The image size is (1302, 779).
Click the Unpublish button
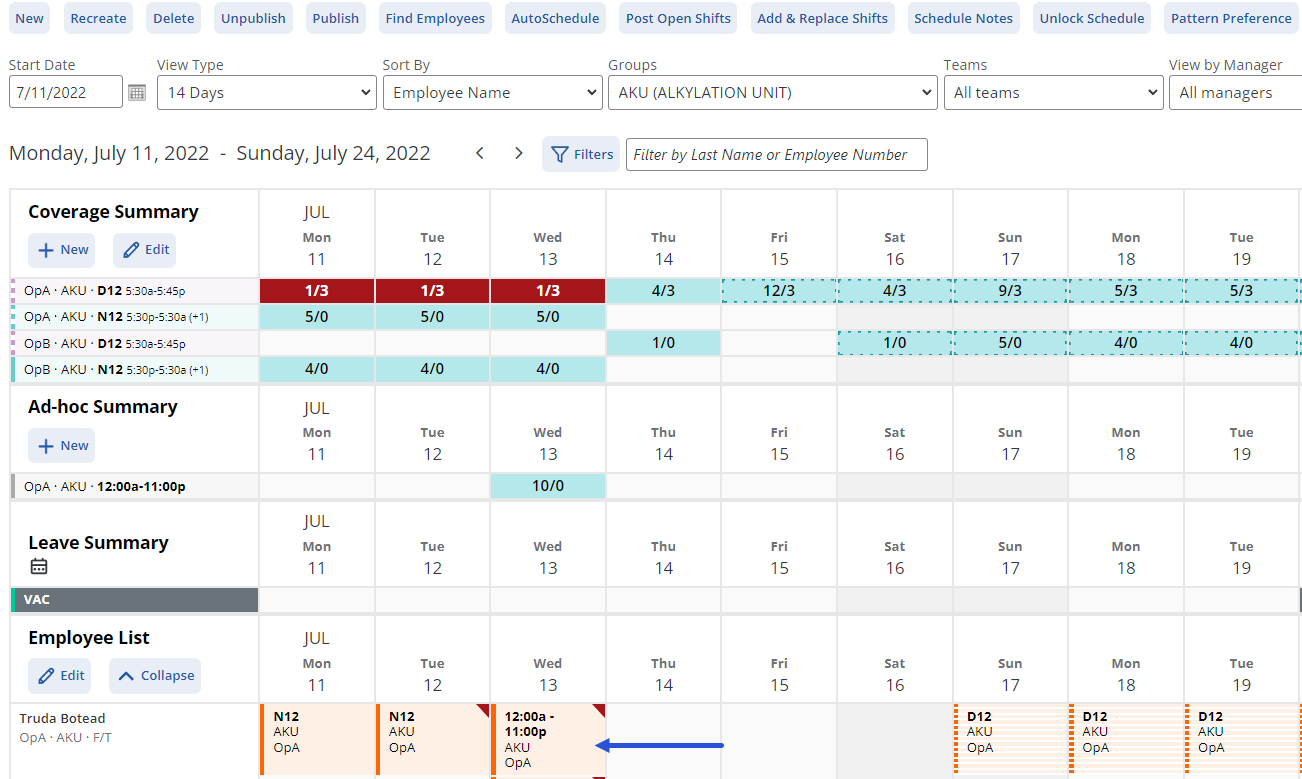pyautogui.click(x=253, y=18)
